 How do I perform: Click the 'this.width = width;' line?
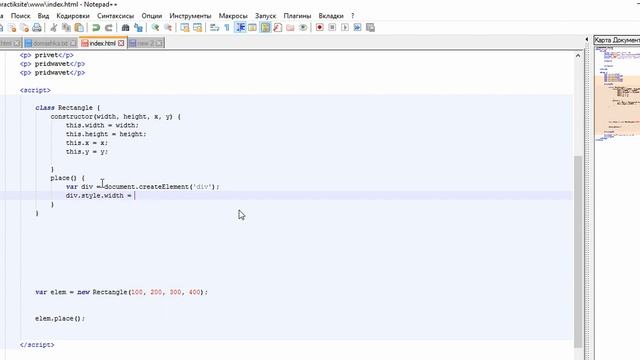pos(102,125)
